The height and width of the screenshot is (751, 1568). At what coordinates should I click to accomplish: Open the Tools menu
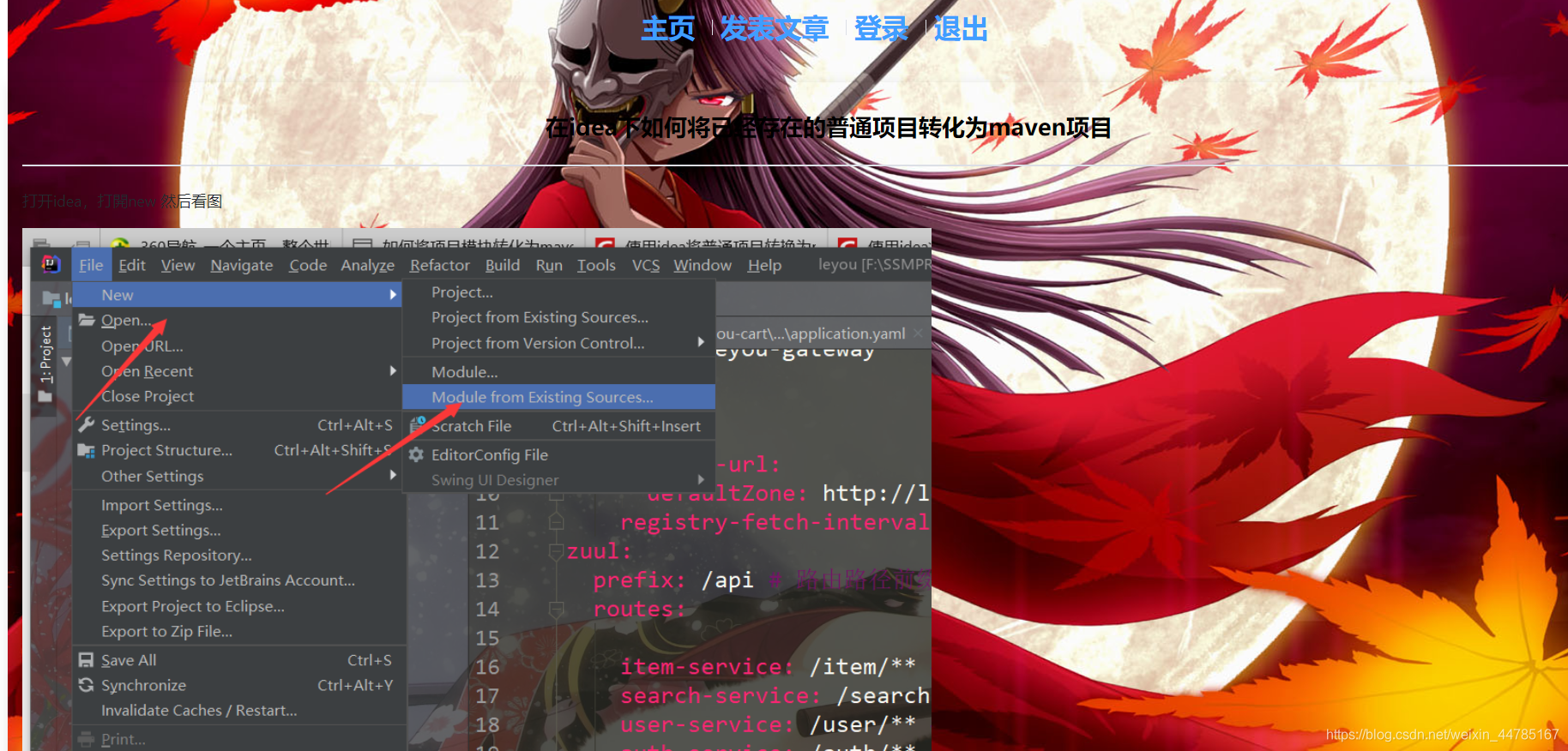pyautogui.click(x=596, y=265)
